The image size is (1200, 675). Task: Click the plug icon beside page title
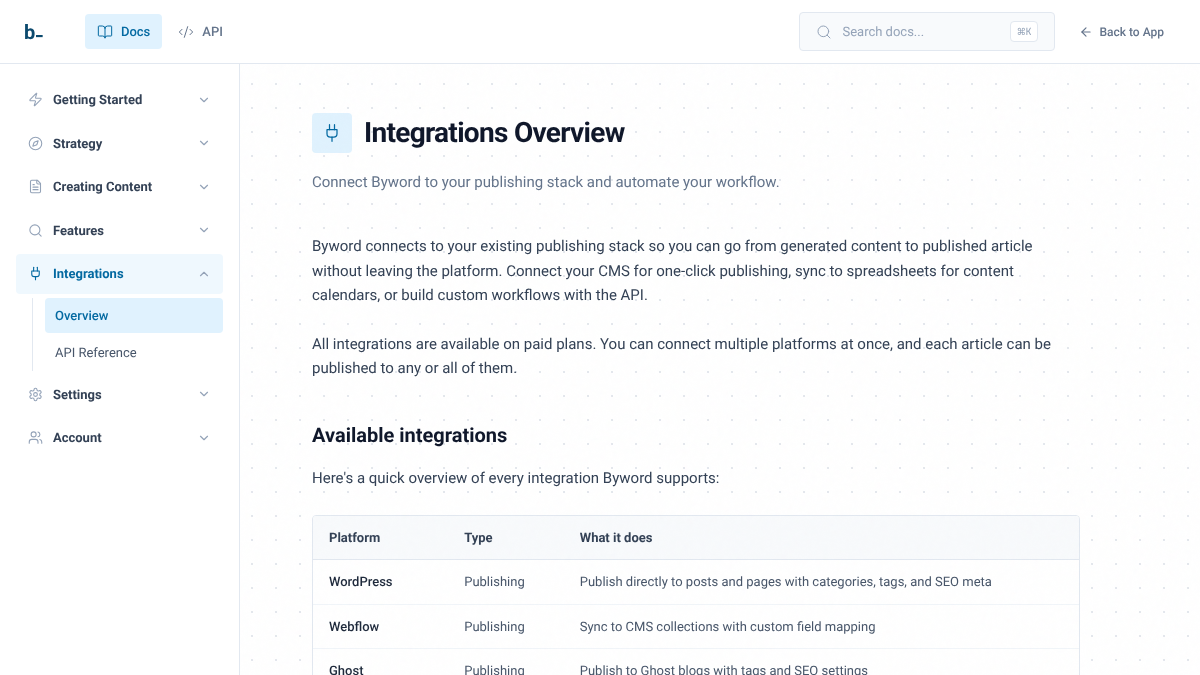332,133
